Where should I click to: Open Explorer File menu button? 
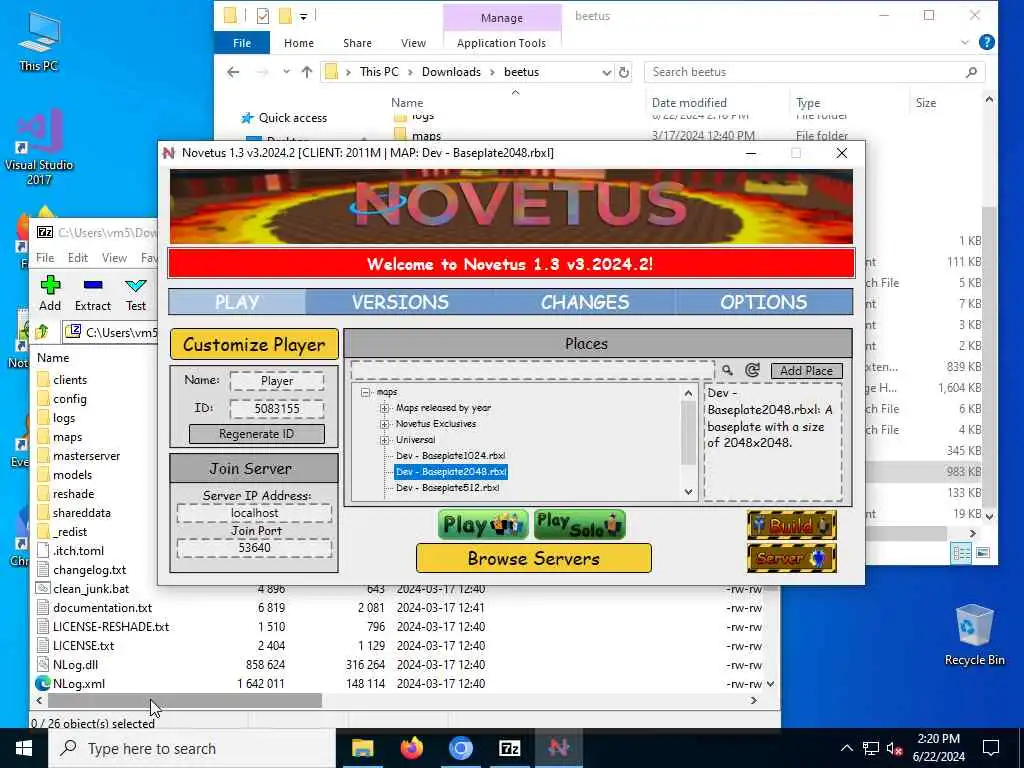242,43
